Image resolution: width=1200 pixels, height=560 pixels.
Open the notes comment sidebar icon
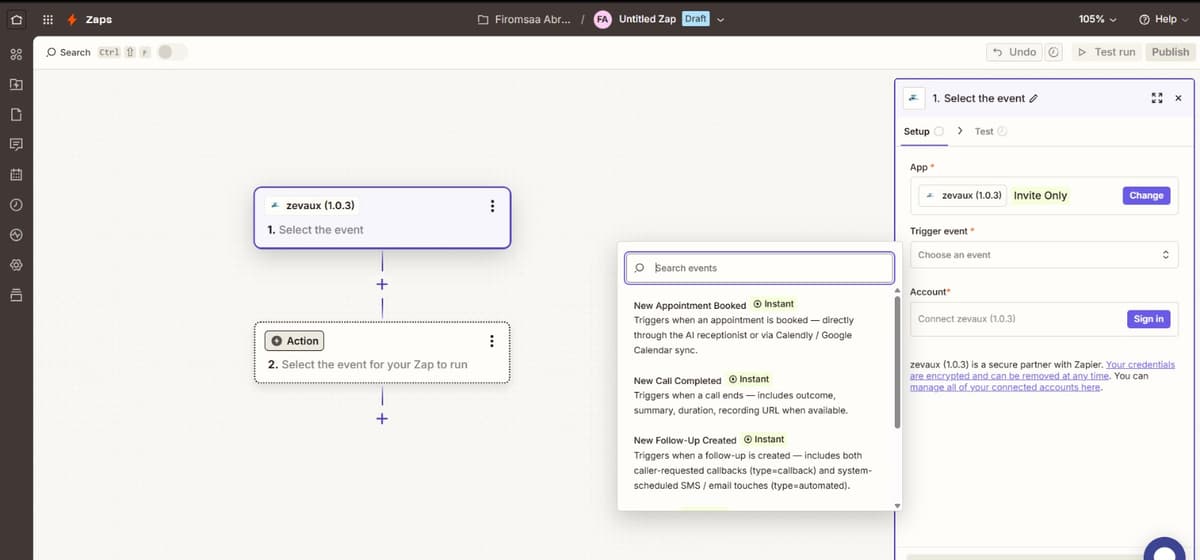(x=16, y=144)
